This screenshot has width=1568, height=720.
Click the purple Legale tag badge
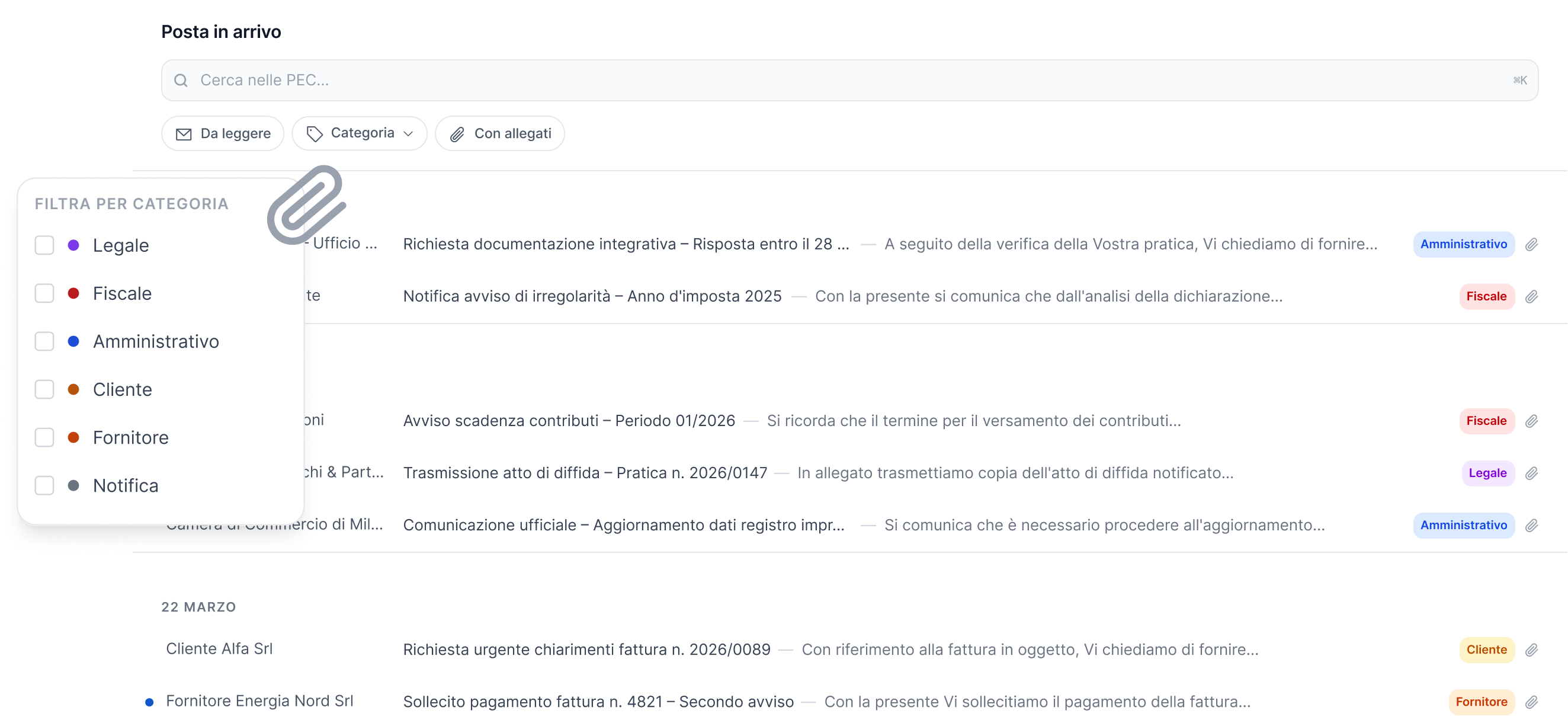[x=1487, y=473]
